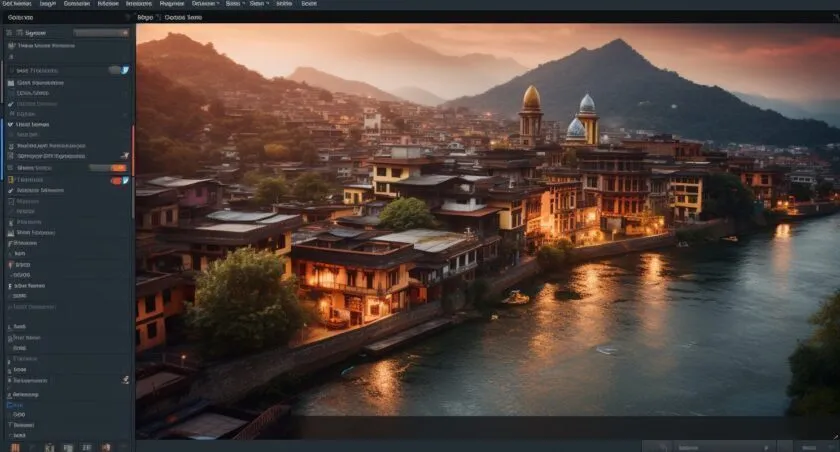Click the last reddish icon in bottom toolbar
840x452 pixels.
click(106, 447)
